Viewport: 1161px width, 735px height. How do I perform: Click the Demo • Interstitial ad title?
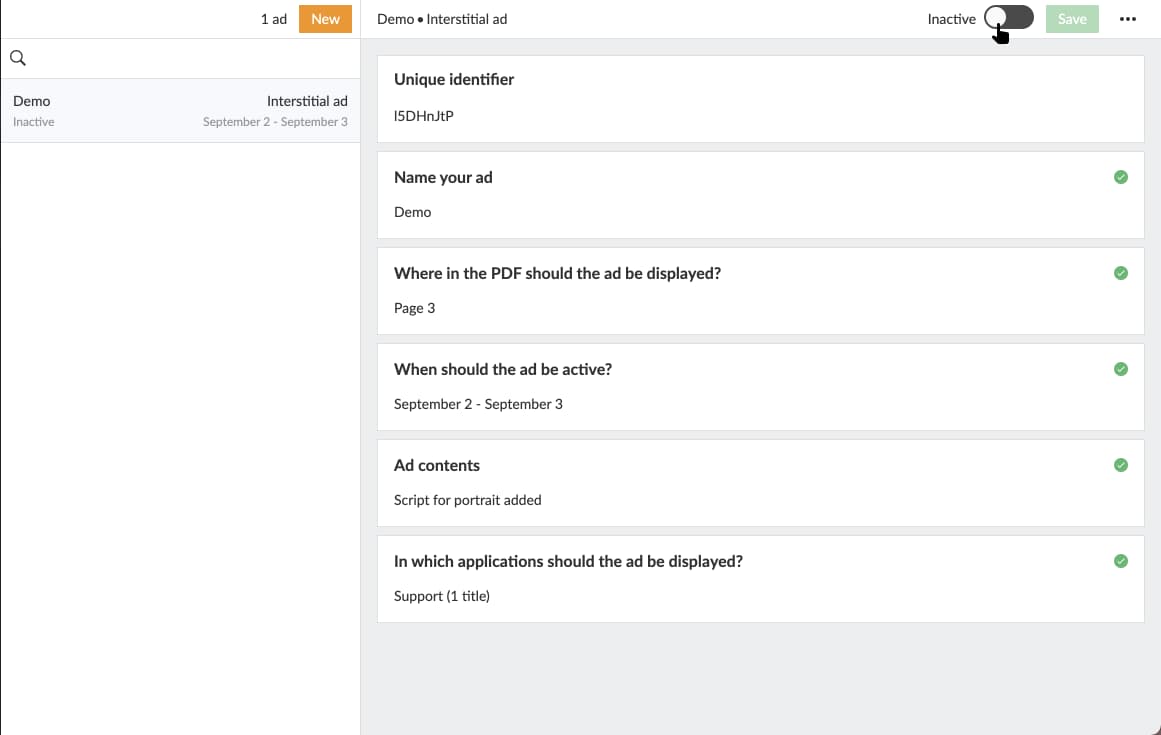click(x=442, y=19)
